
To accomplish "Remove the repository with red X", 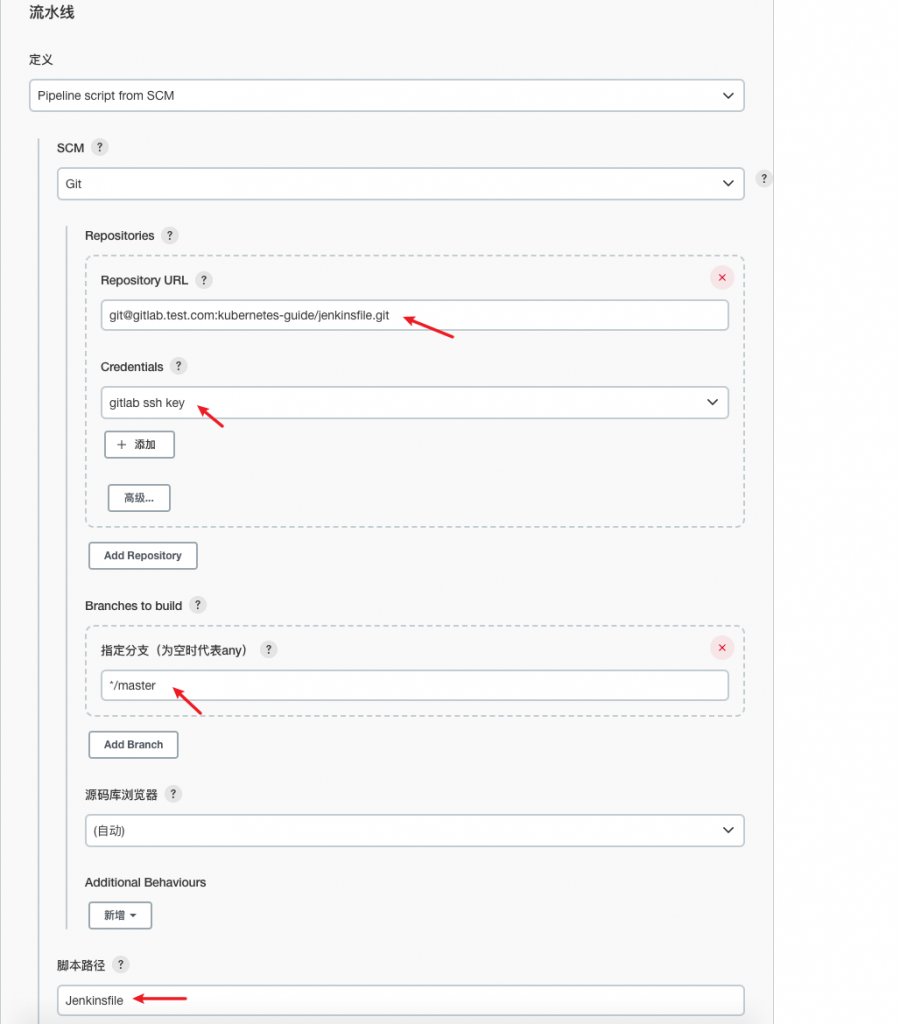I will click(722, 278).
